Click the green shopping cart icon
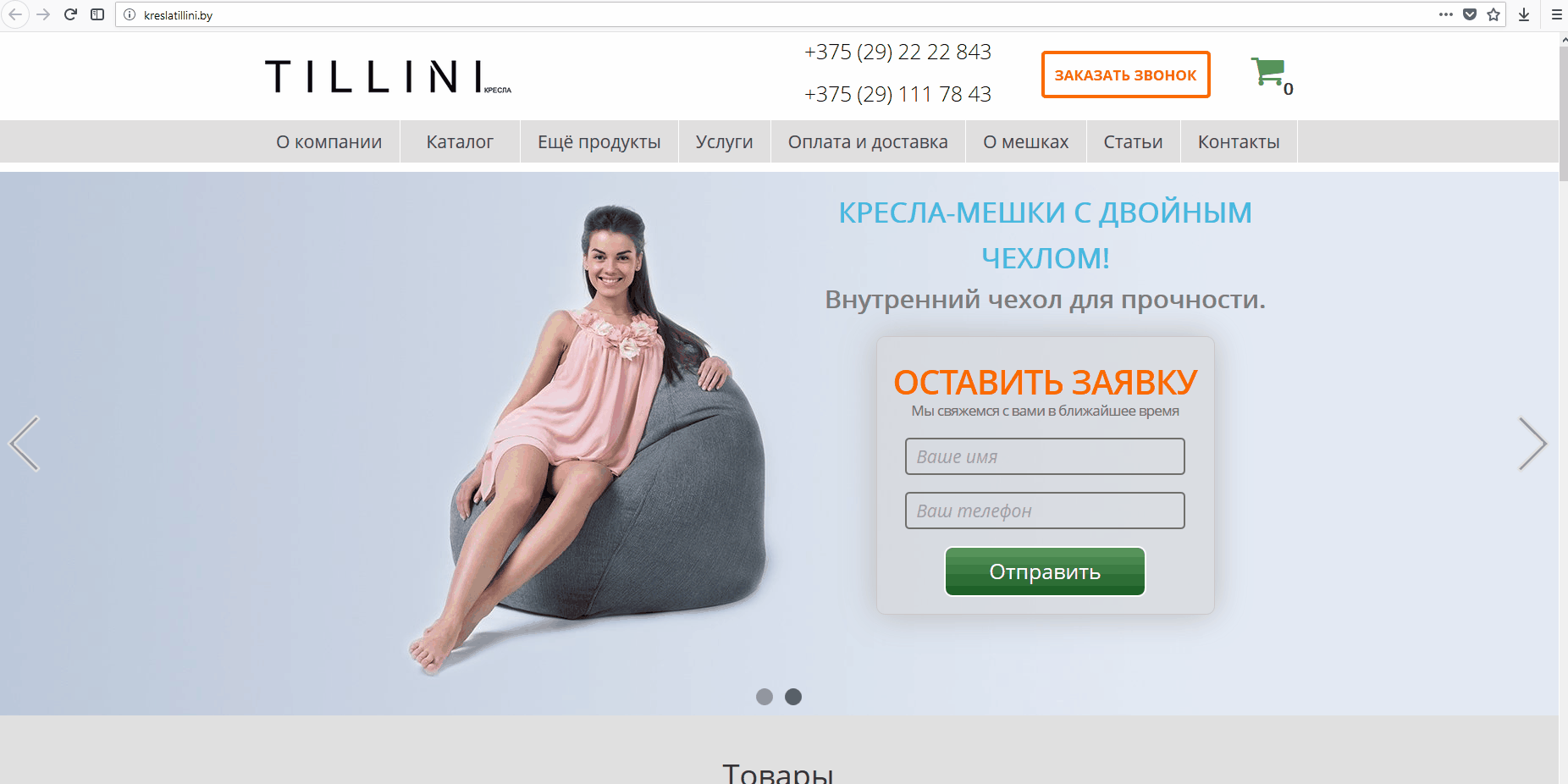 coord(1267,72)
